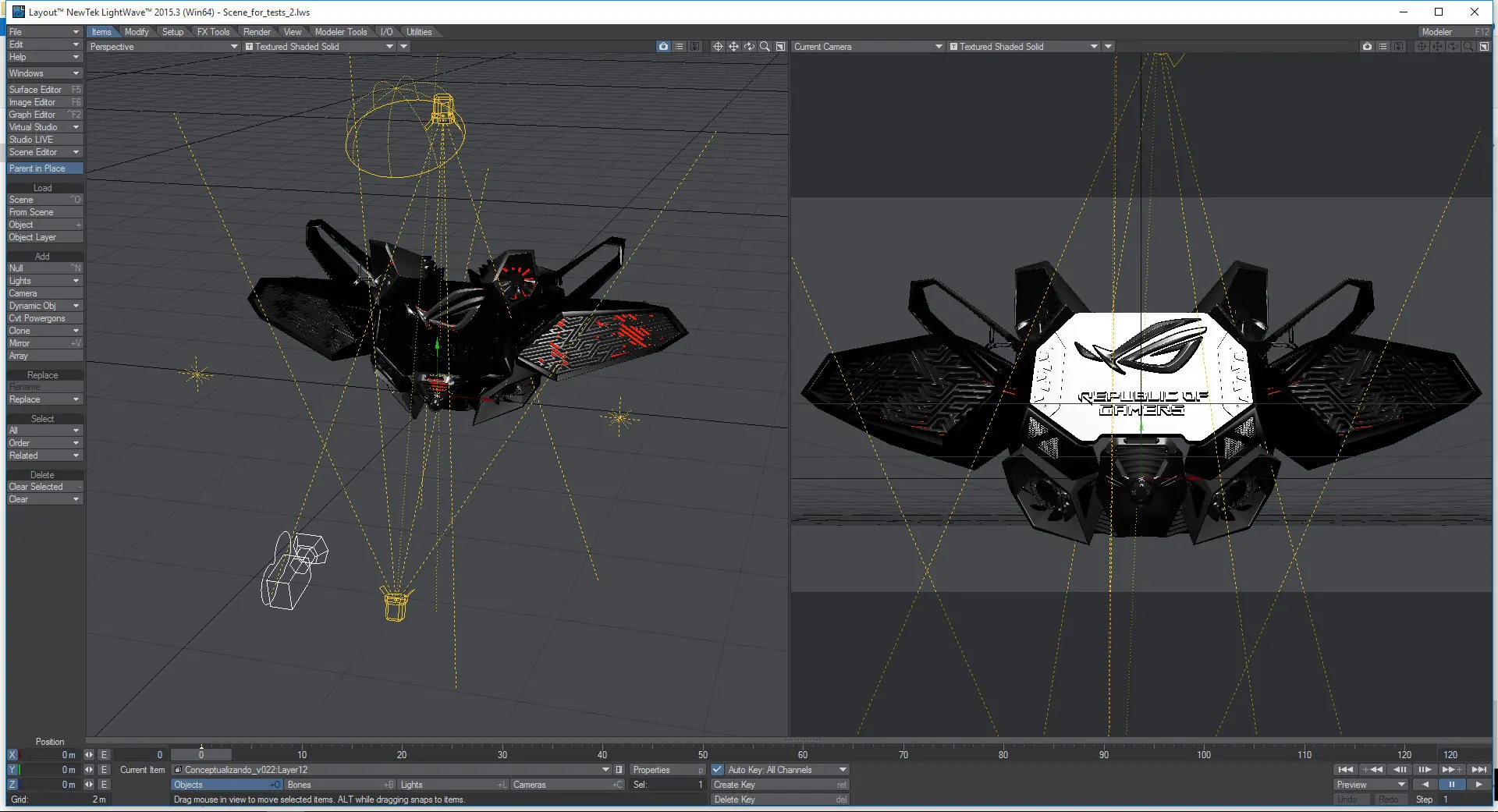Click the right viewport camera snapshot icon
The image size is (1498, 812).
(1367, 47)
